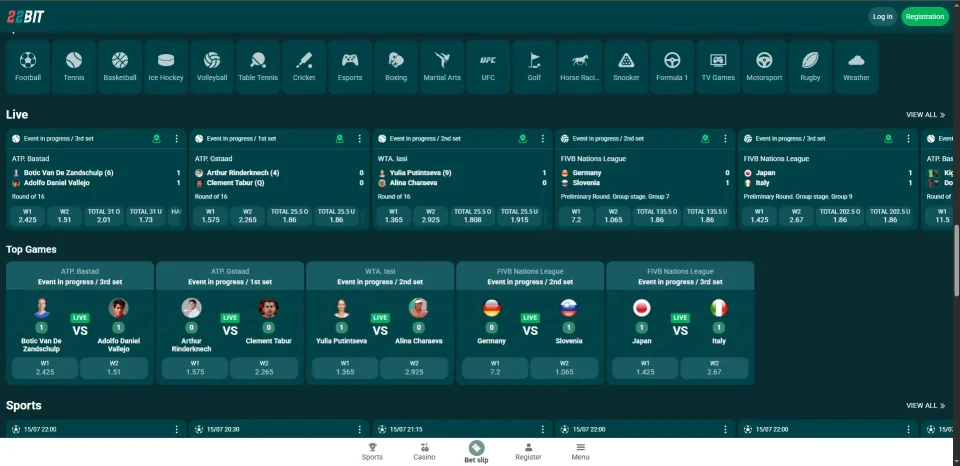Select the TV Games category

718,67
